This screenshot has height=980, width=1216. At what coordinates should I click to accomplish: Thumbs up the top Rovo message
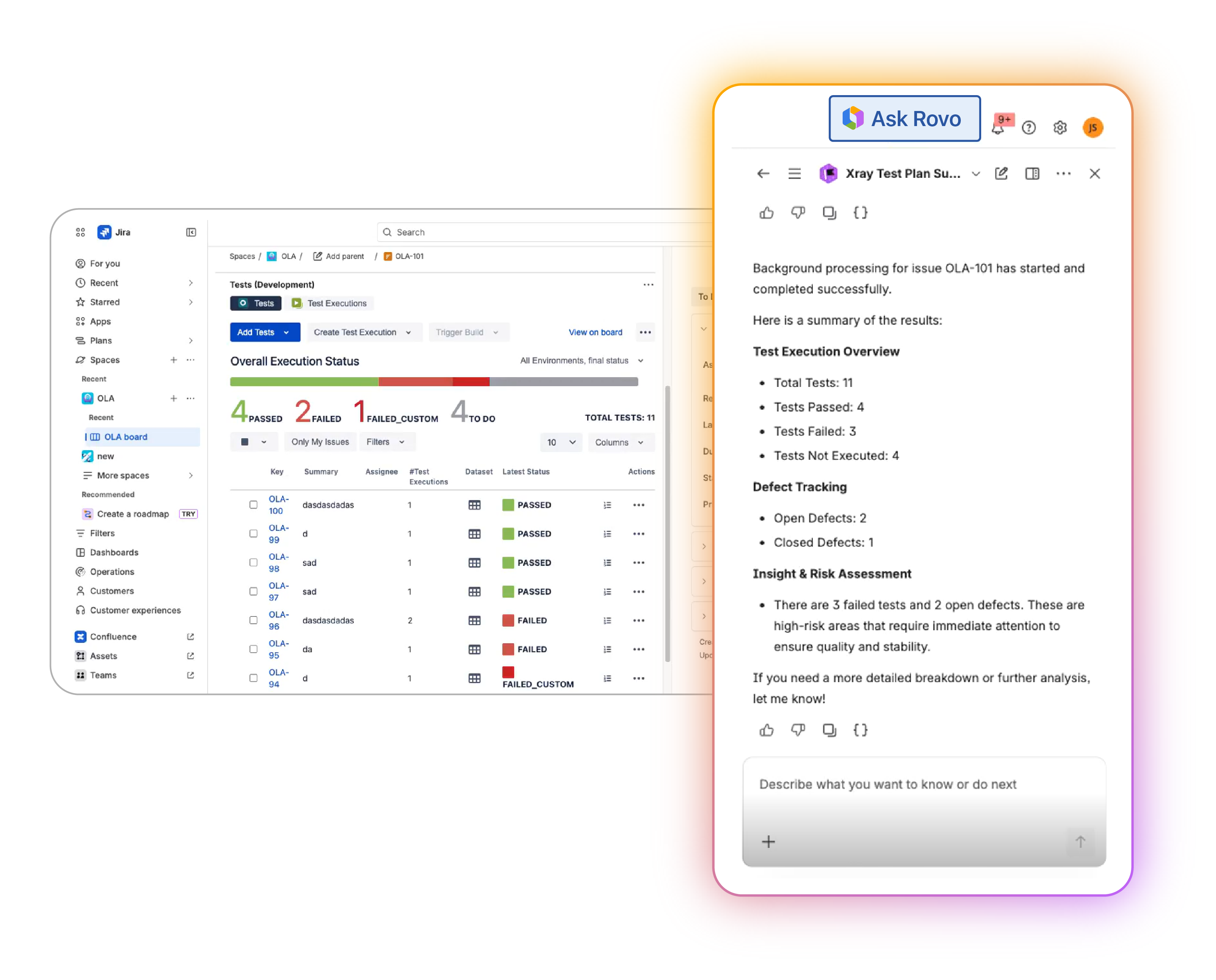(766, 213)
